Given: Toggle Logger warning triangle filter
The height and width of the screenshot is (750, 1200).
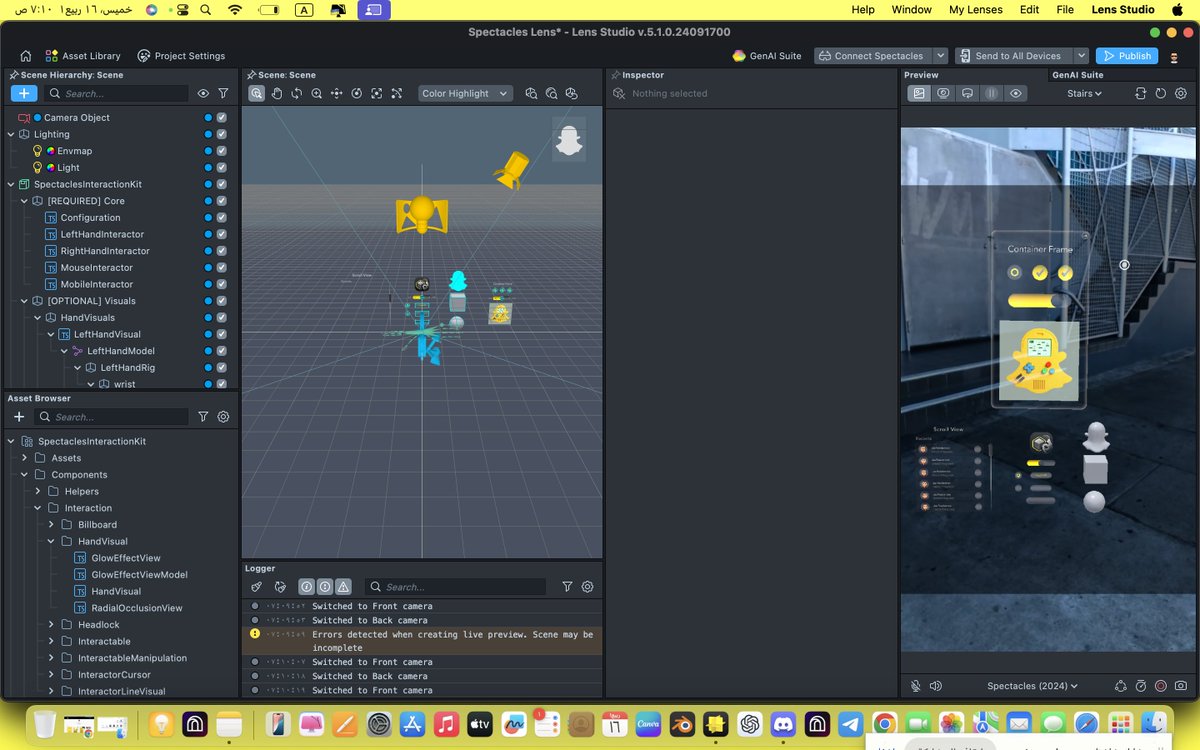Looking at the screenshot, I should [x=343, y=587].
